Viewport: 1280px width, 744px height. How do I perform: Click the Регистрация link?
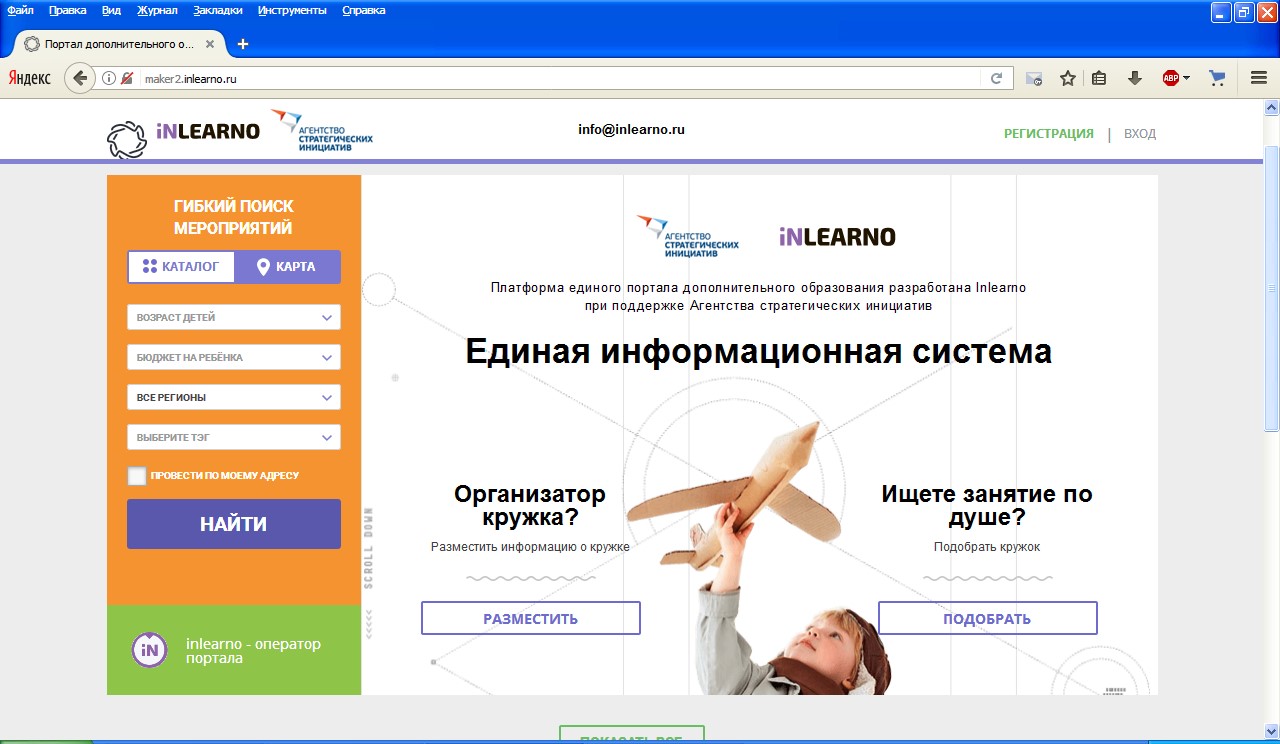coord(1048,134)
